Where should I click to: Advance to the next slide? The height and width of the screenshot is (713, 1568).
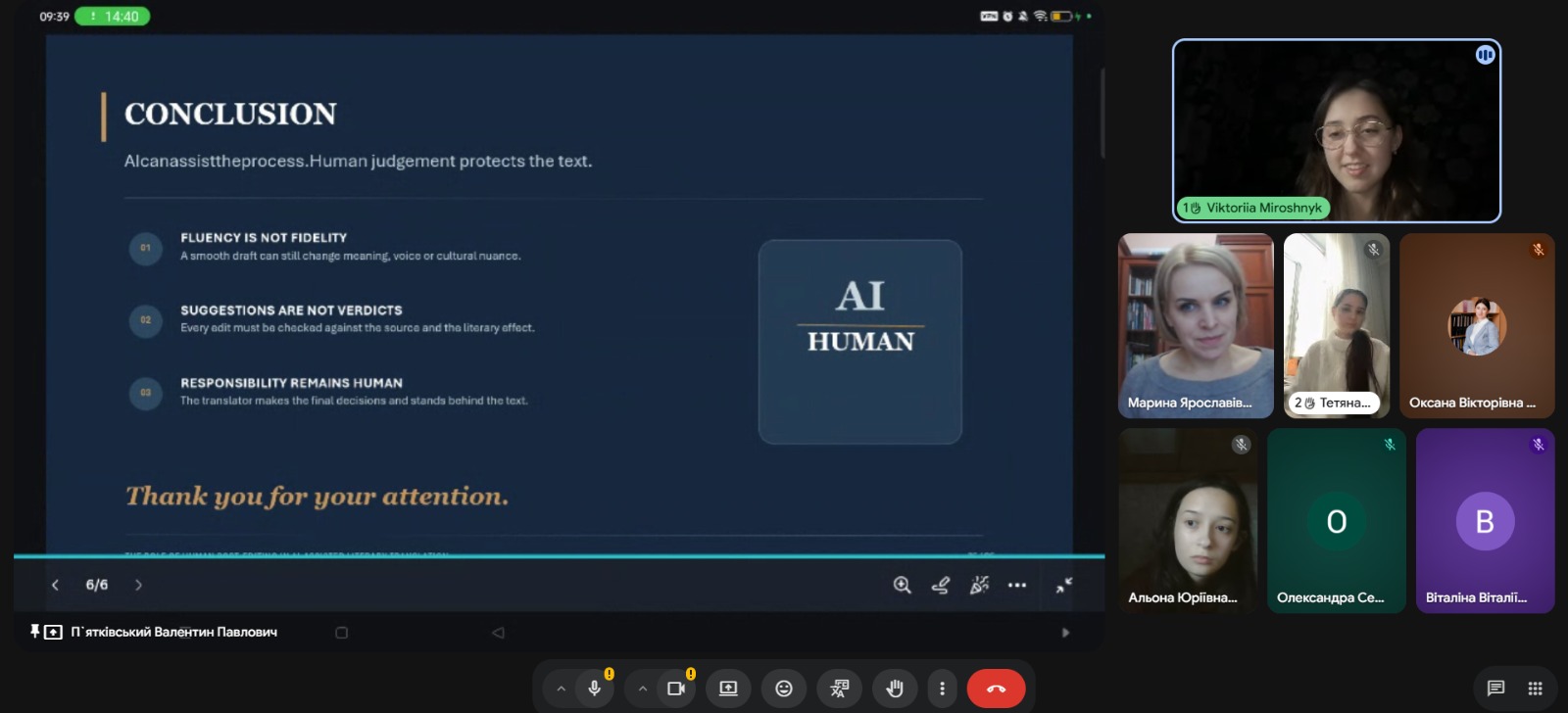138,585
